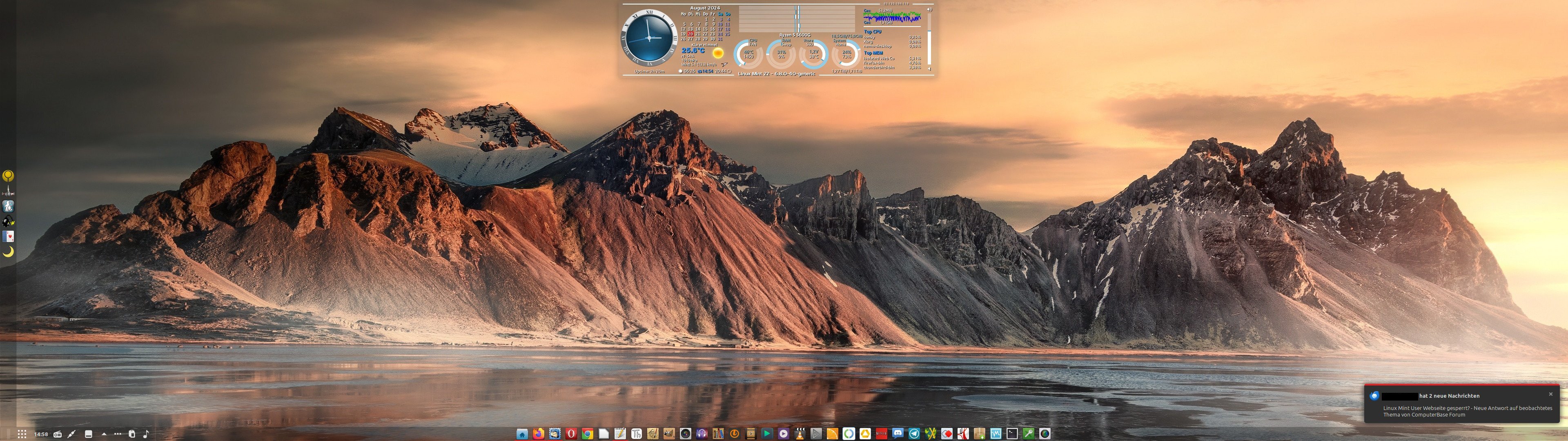The height and width of the screenshot is (441, 1568).
Task: Launch the solitaire cards icon in left panel
Action: [x=8, y=236]
